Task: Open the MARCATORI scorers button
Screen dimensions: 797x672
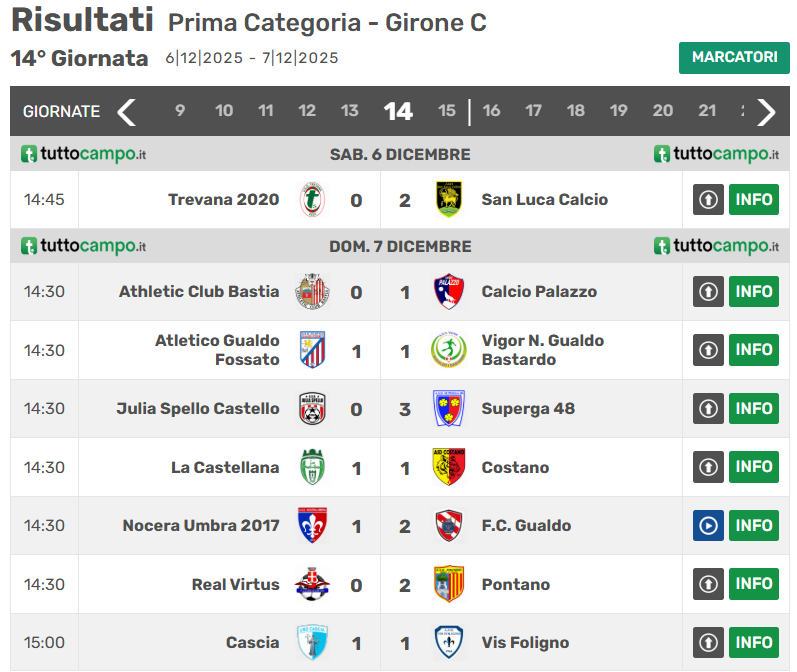Action: pos(734,58)
